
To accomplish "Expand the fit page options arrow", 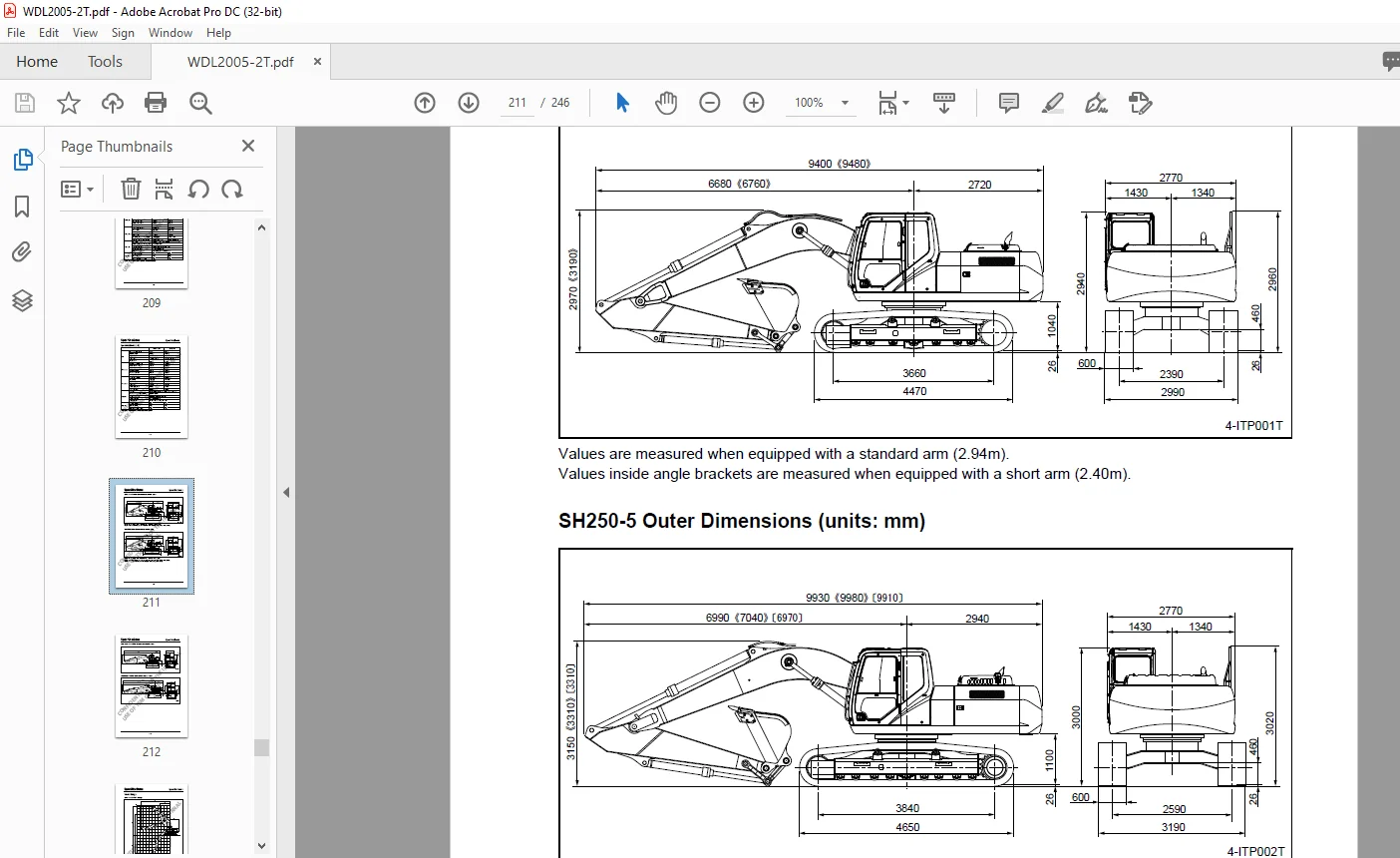I will 905,103.
